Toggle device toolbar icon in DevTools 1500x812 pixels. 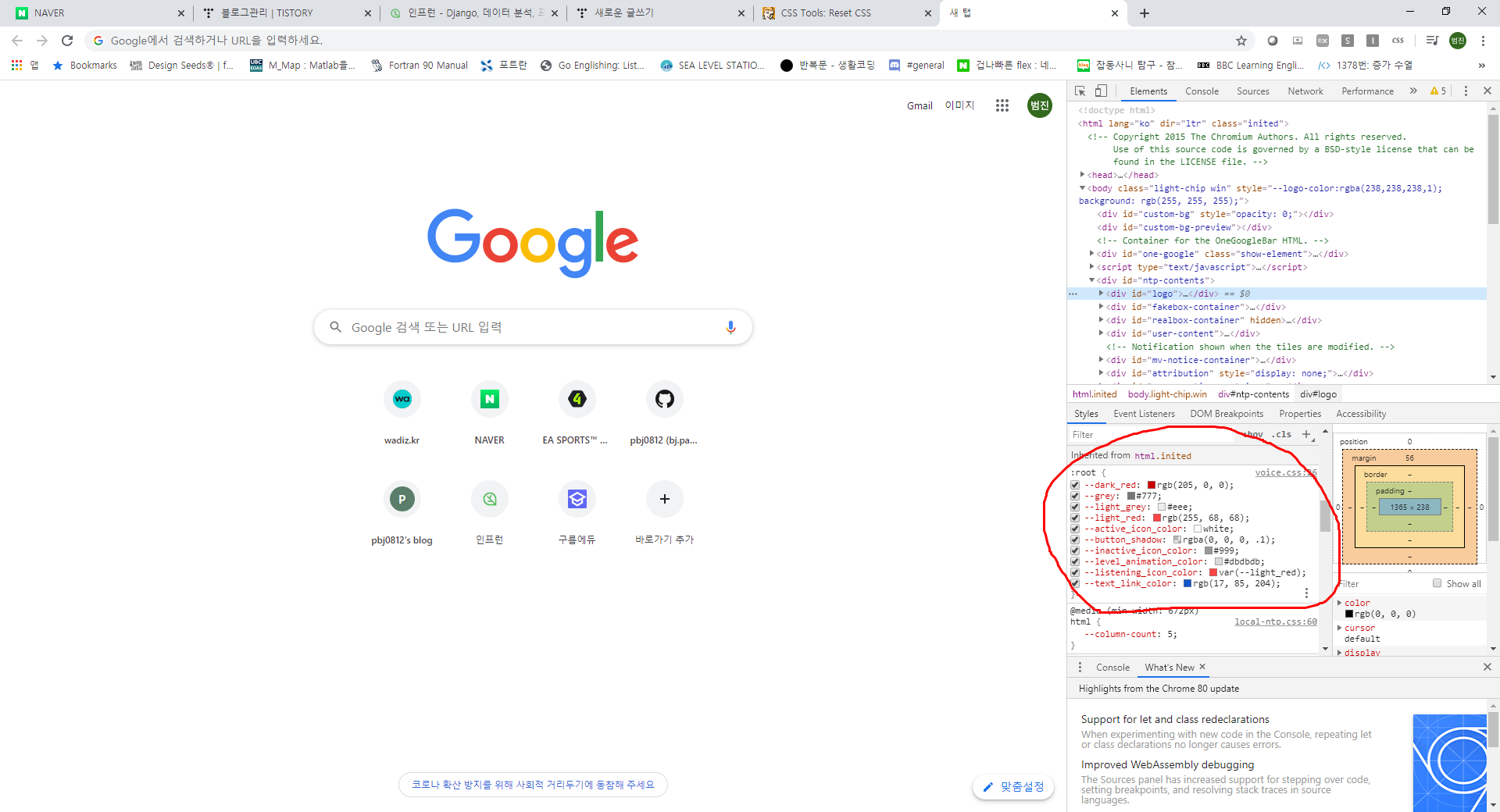[1101, 91]
